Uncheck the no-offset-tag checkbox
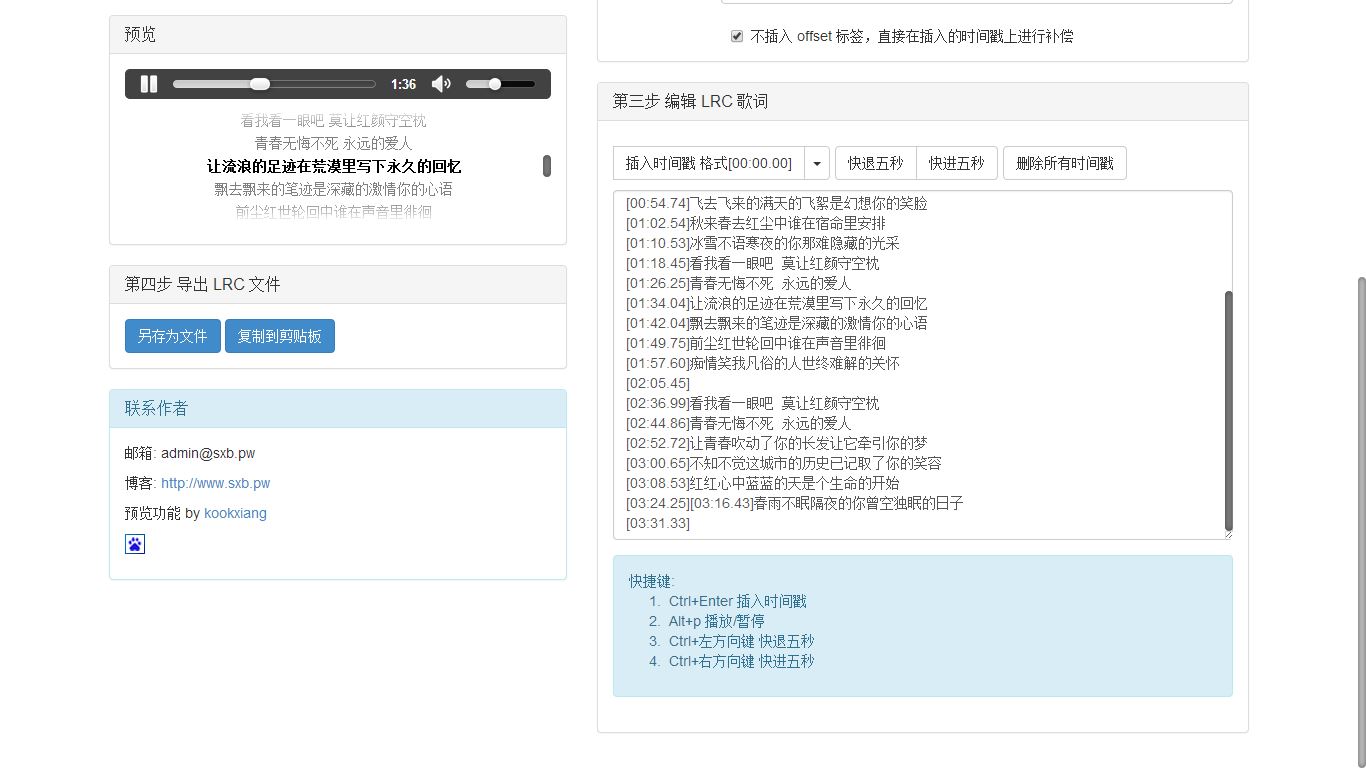The height and width of the screenshot is (768, 1366). (737, 36)
